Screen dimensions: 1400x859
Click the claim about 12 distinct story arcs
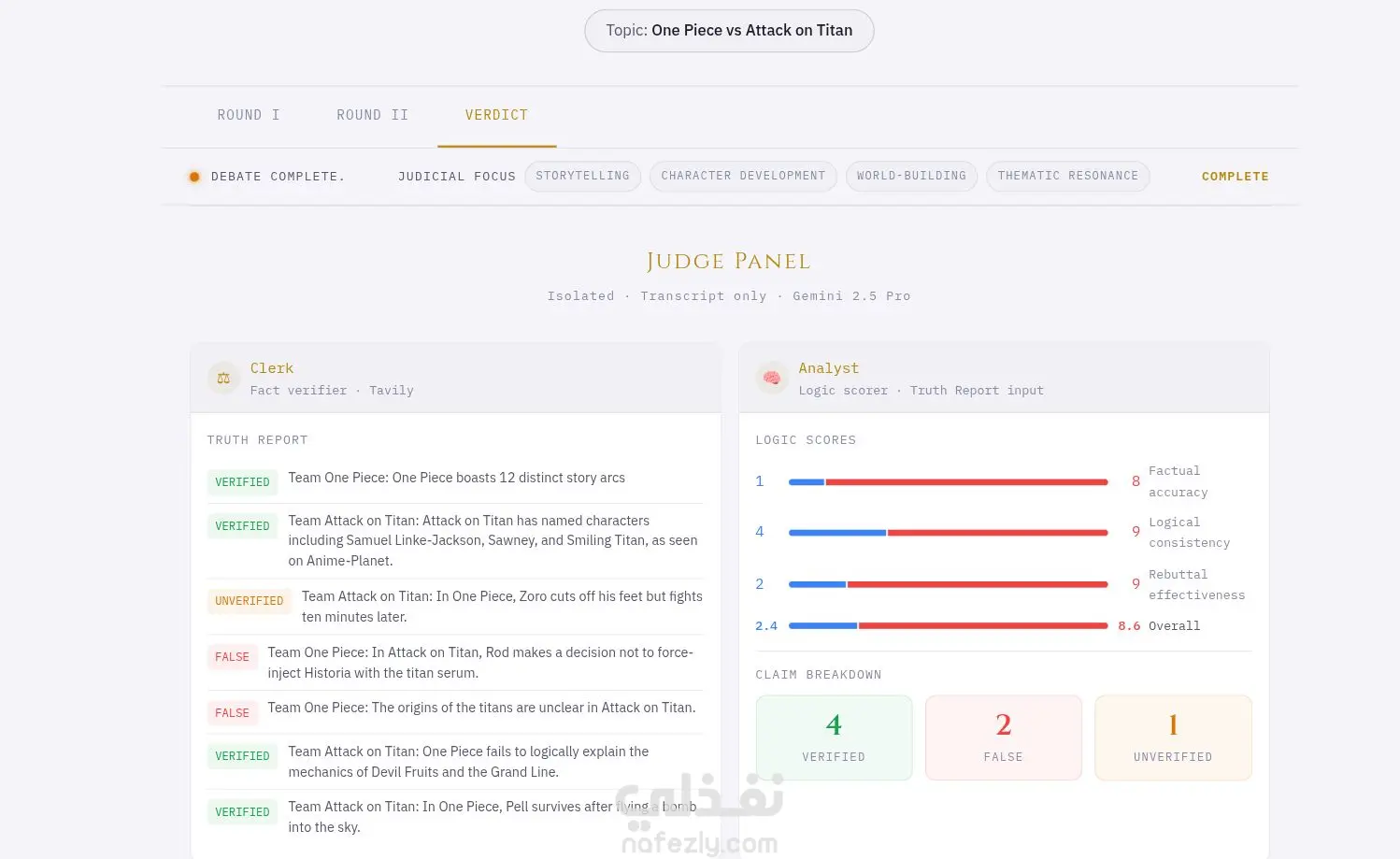tap(457, 478)
